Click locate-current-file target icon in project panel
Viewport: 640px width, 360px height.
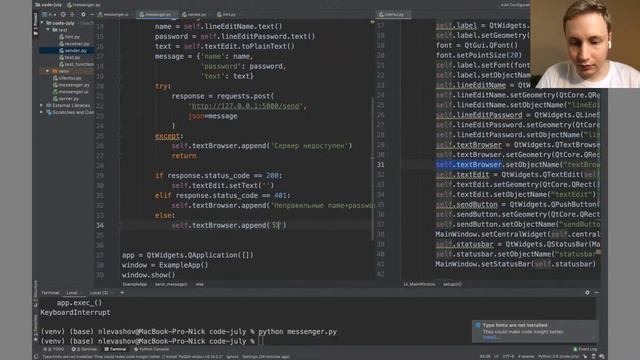coord(63,14)
